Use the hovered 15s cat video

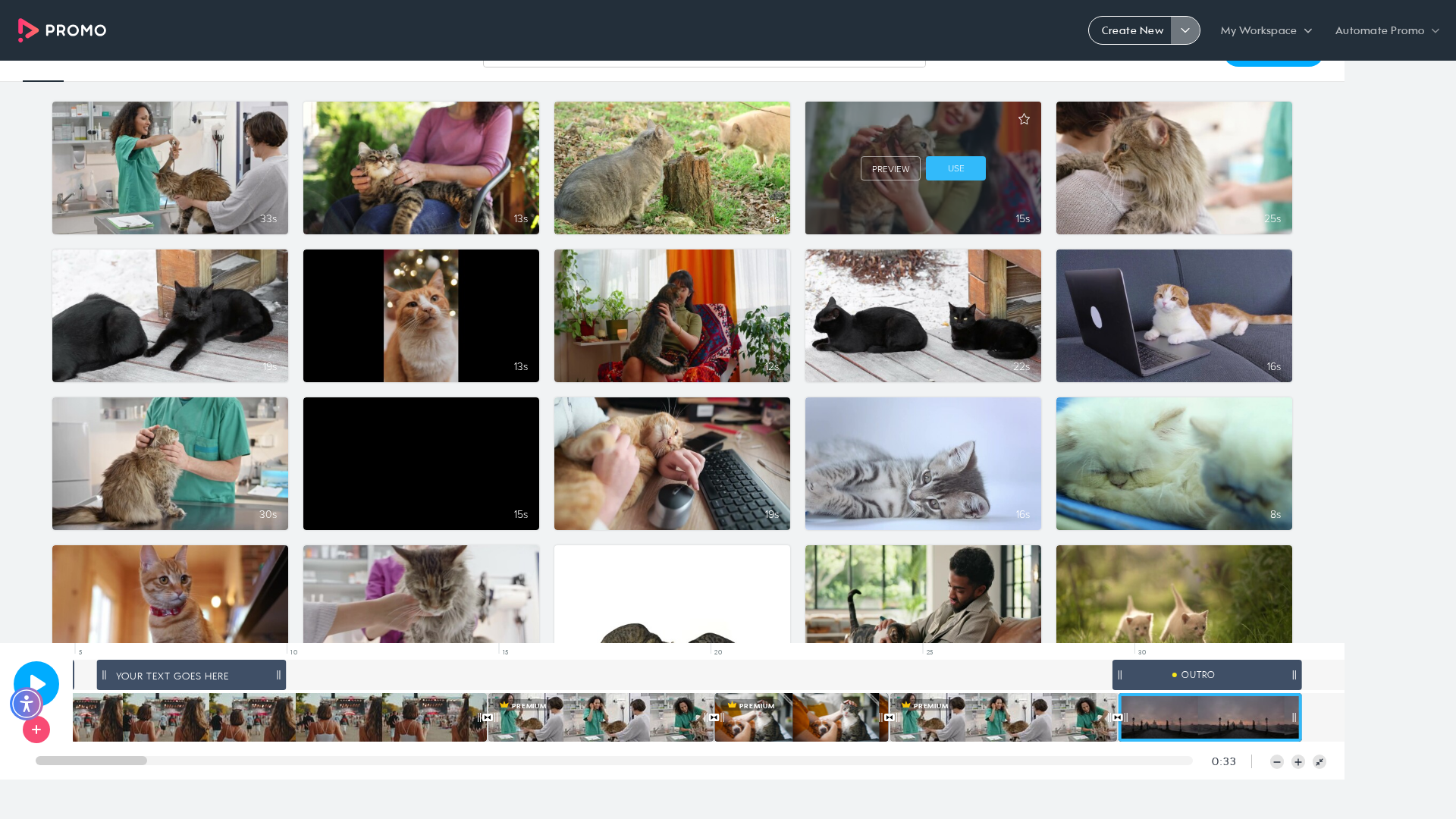click(x=955, y=168)
